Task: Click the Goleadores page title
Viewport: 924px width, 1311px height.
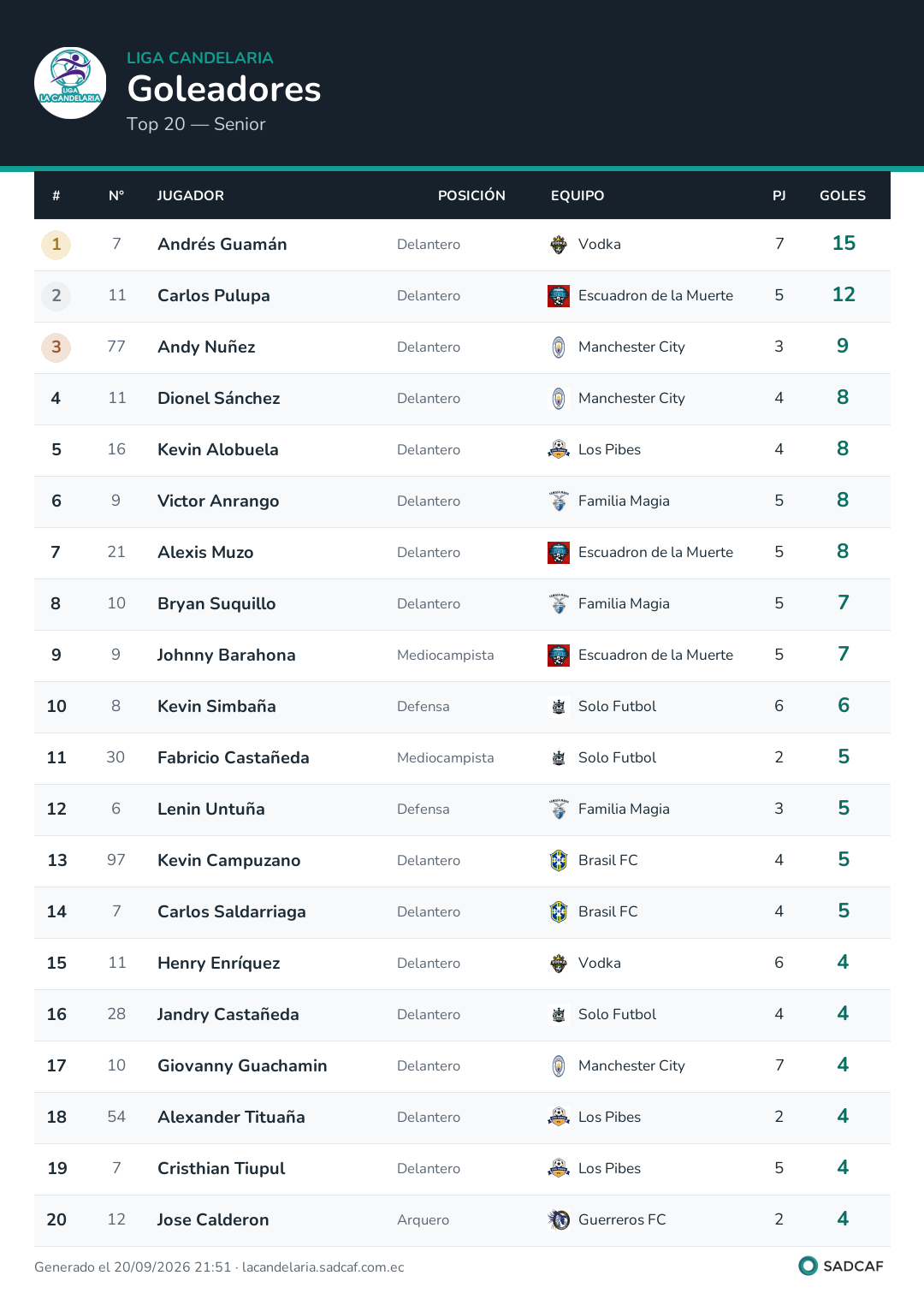Action: click(224, 89)
